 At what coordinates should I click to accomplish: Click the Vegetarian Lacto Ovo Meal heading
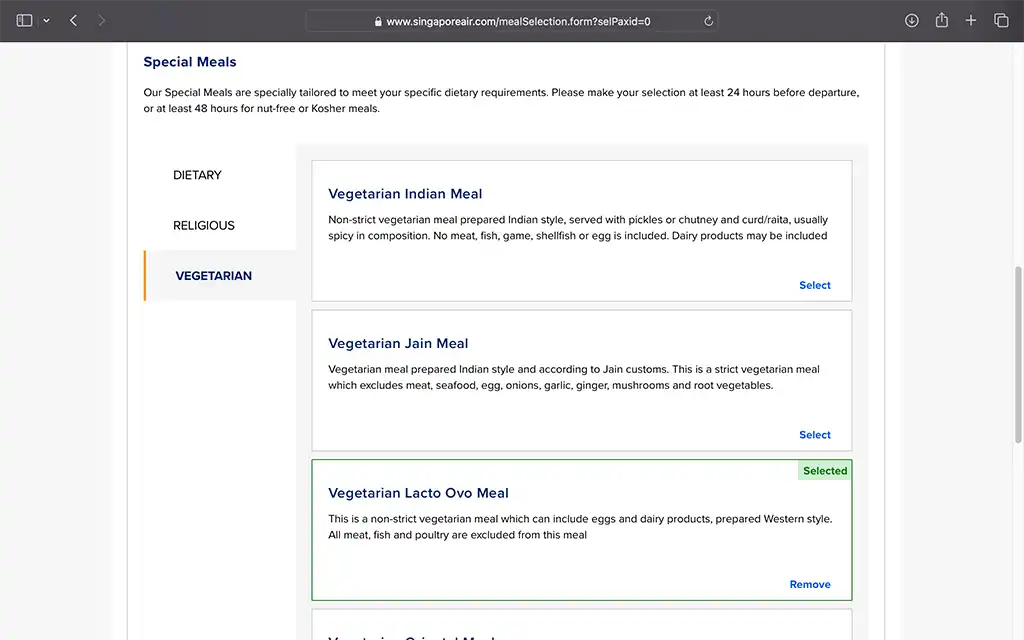pyautogui.click(x=418, y=493)
